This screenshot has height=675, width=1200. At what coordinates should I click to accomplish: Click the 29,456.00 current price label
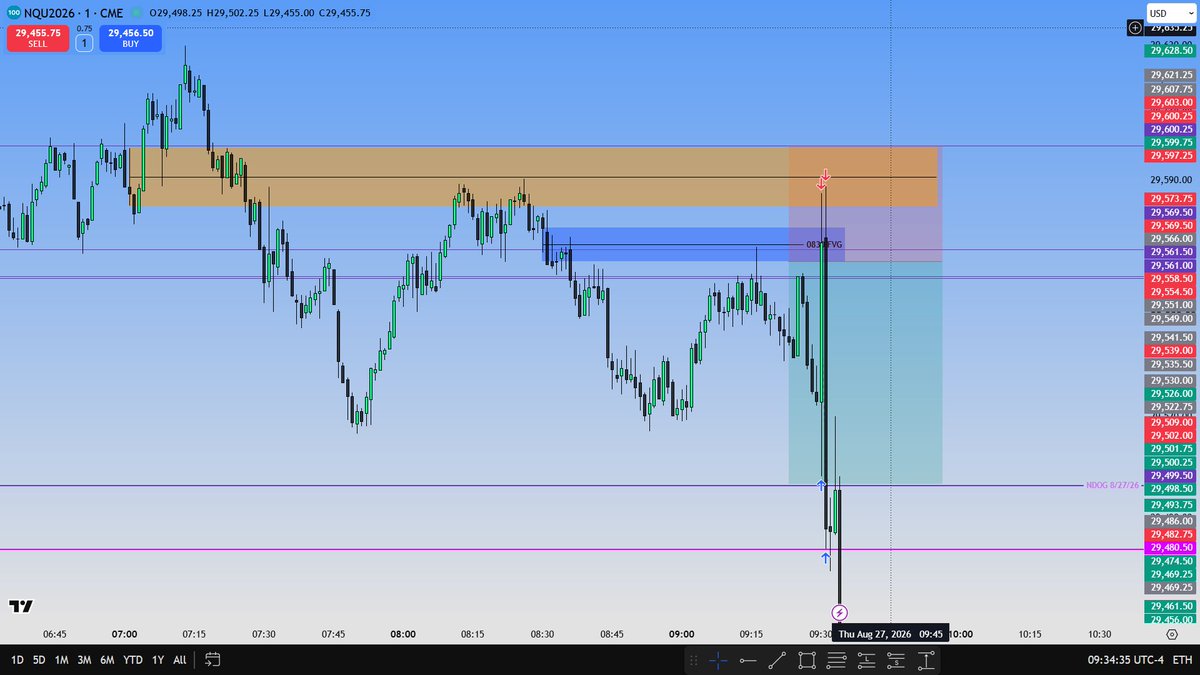tap(1171, 620)
